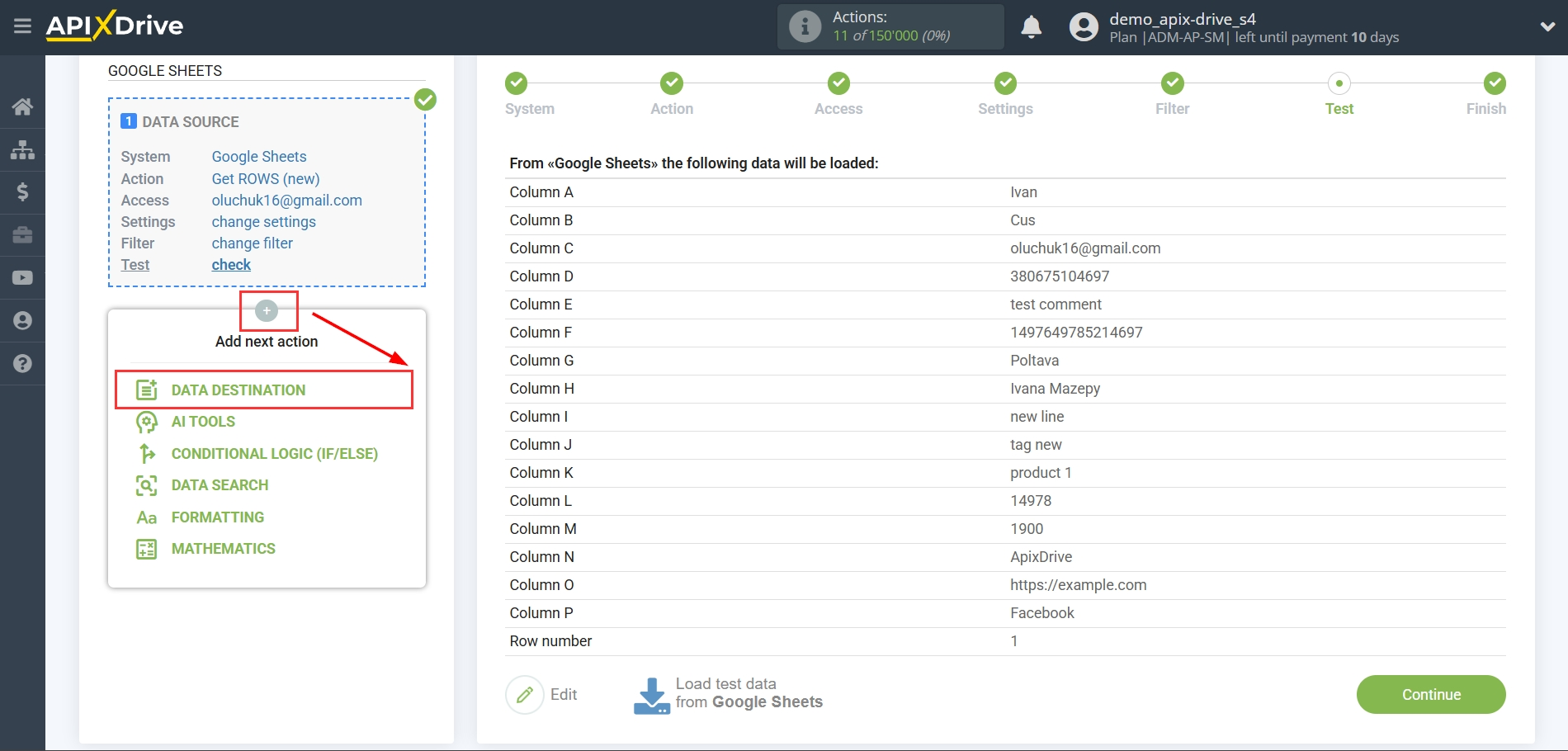This screenshot has width=1568, height=751.
Task: Open the help question mark icon
Action: click(x=22, y=364)
